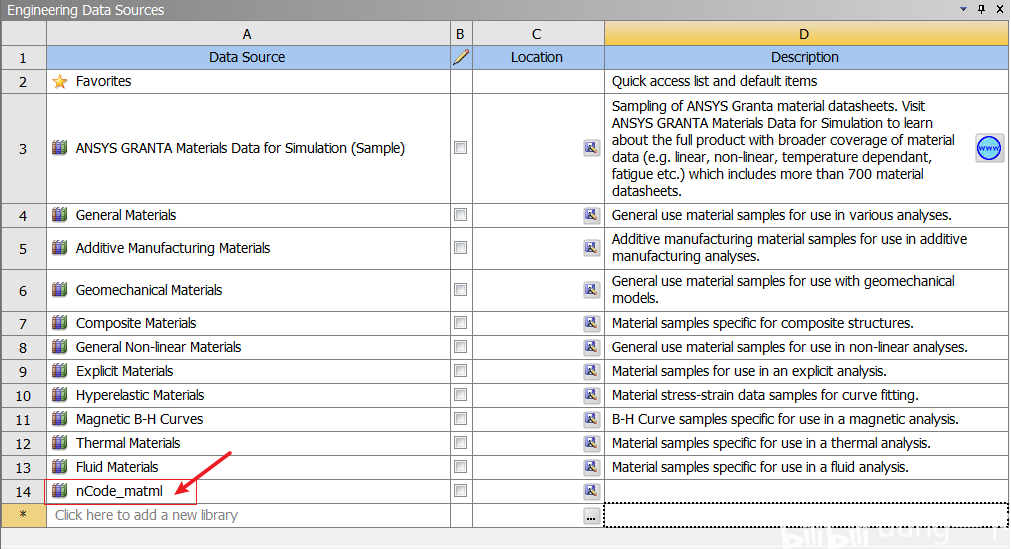Open the www globe link for GRANTA
The height and width of the screenshot is (549, 1011).
pos(988,148)
